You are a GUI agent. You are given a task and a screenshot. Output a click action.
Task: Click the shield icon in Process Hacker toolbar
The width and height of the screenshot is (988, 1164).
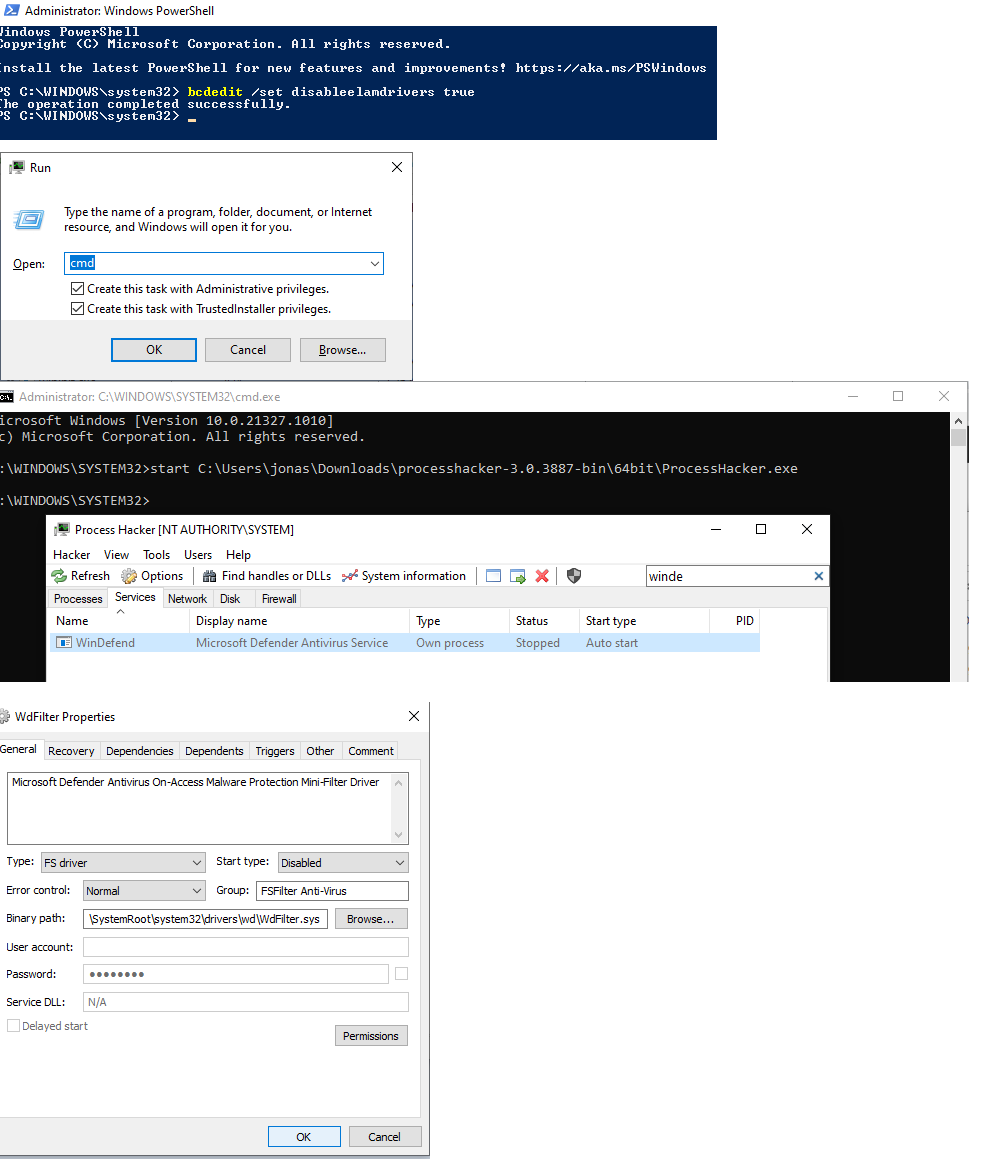tap(574, 576)
